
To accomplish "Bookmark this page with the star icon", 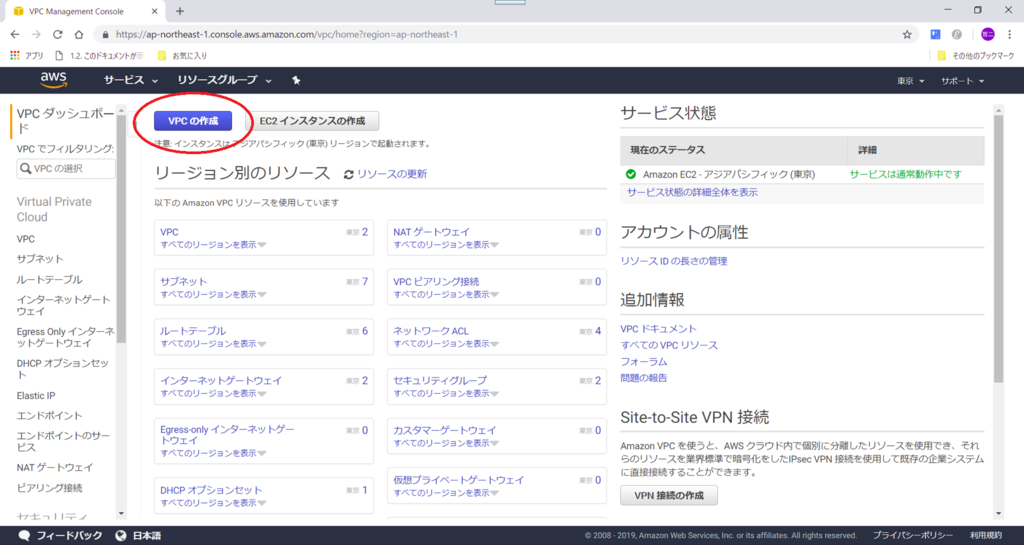I will [907, 35].
